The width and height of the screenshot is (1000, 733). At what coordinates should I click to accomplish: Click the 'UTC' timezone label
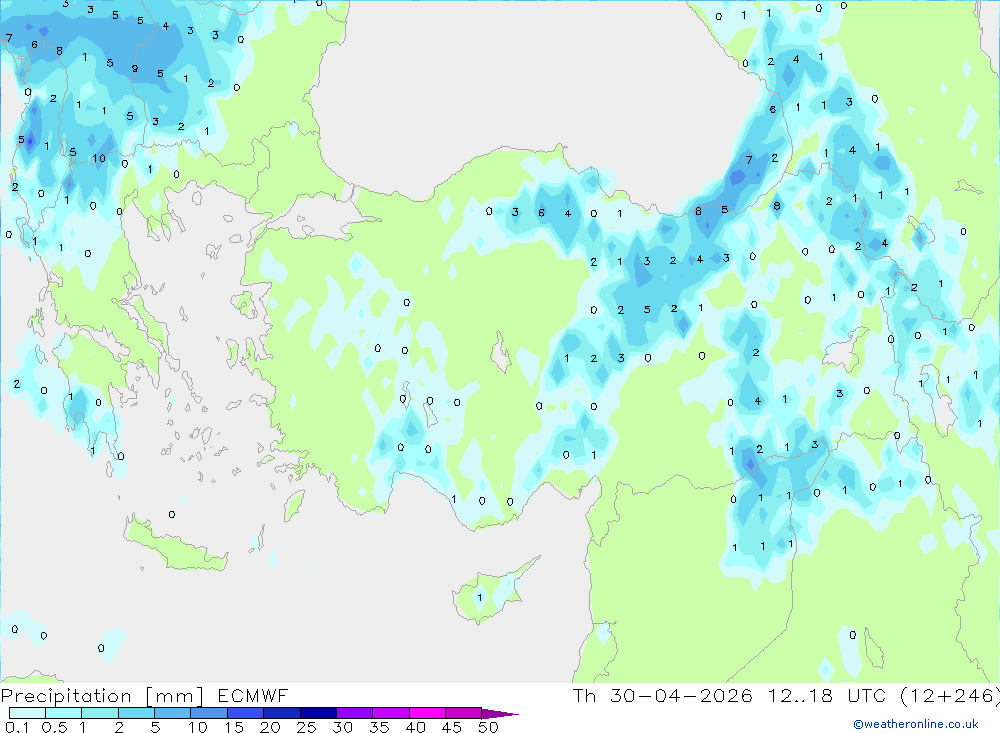click(867, 695)
